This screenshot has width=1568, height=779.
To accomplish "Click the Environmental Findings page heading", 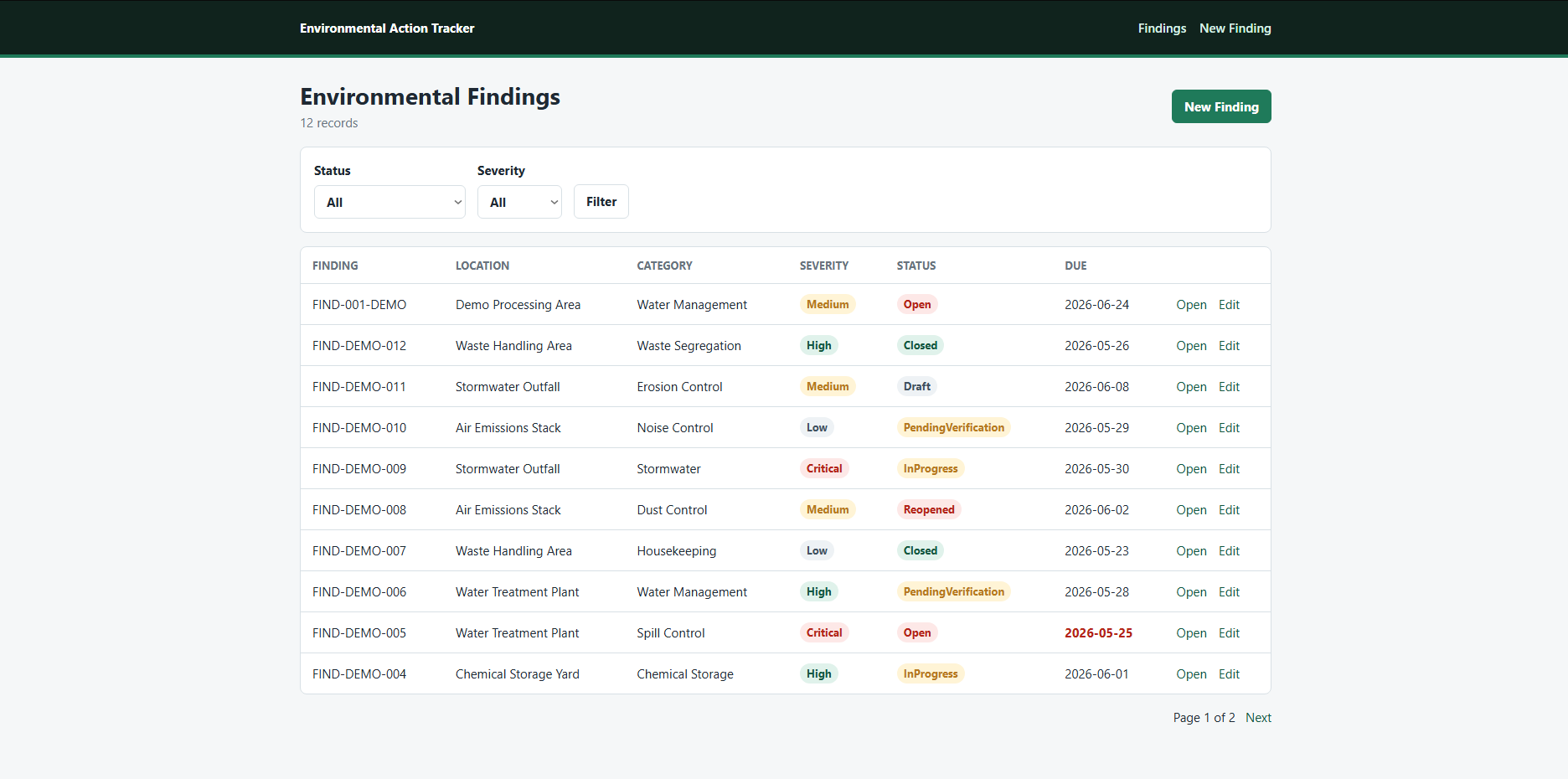I will [430, 97].
